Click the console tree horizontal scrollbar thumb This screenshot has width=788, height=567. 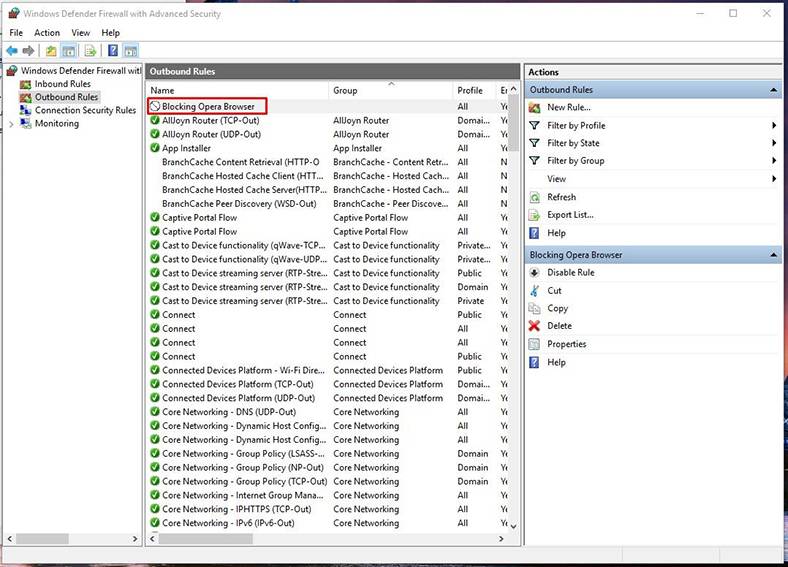[42, 539]
